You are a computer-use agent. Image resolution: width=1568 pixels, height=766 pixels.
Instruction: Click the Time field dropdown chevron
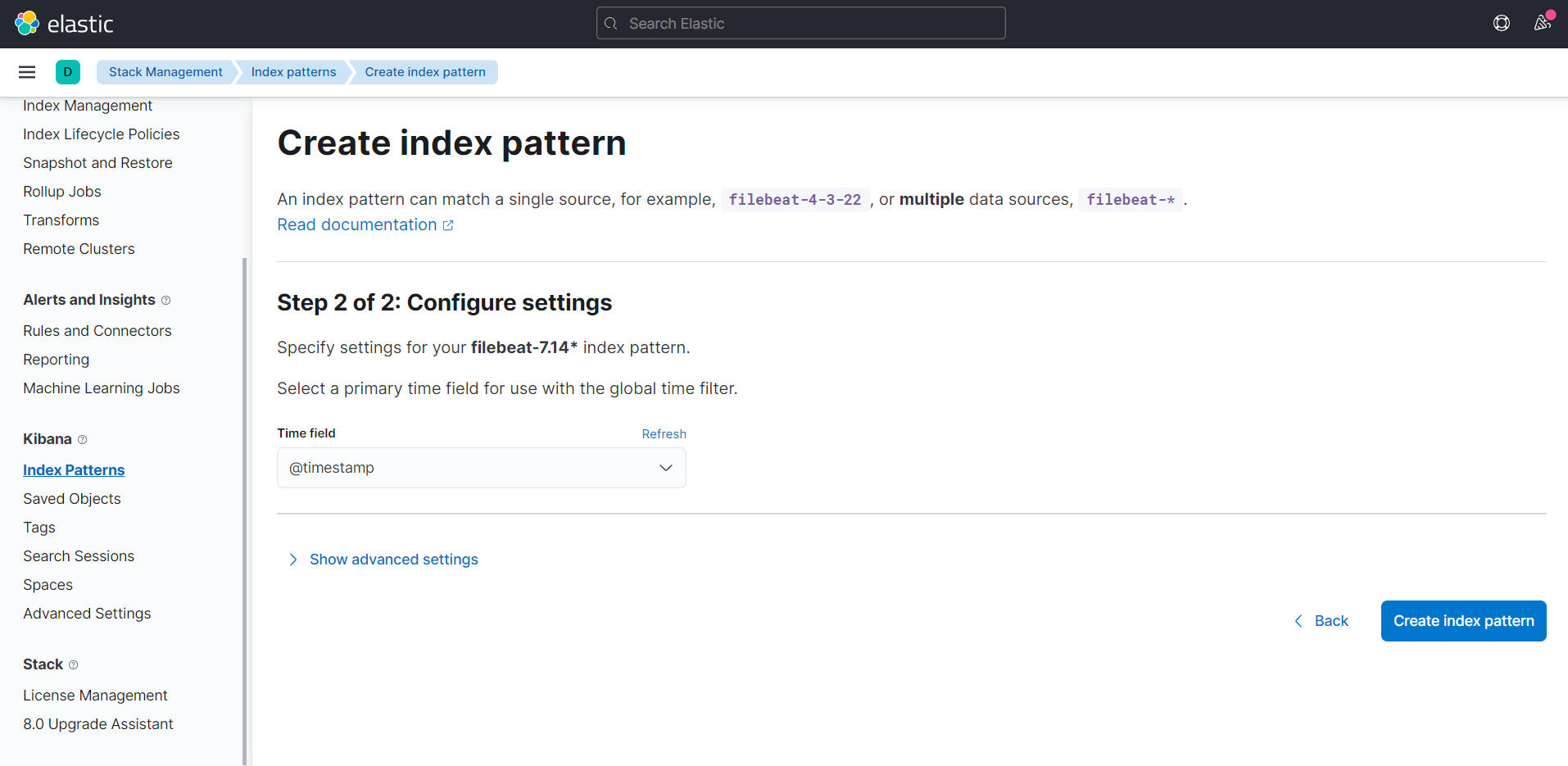(666, 468)
